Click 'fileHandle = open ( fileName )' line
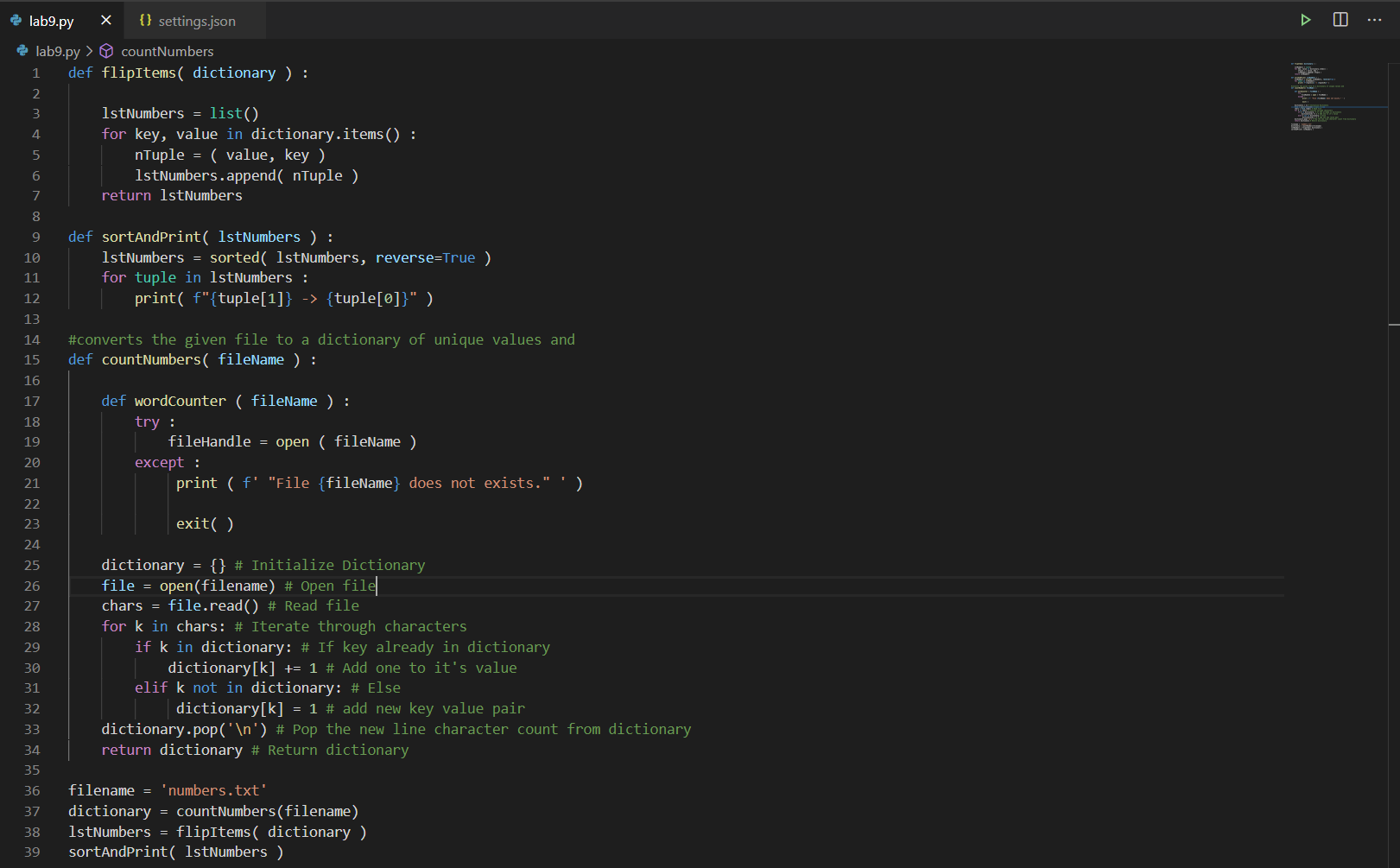This screenshot has height=868, width=1400. click(293, 441)
